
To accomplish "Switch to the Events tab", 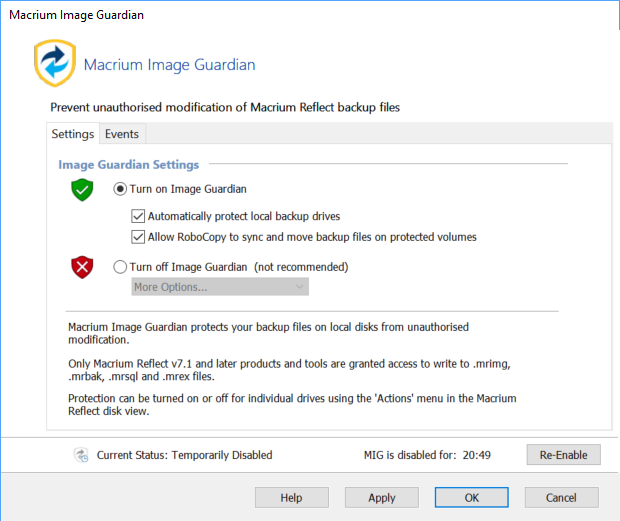I will point(122,134).
